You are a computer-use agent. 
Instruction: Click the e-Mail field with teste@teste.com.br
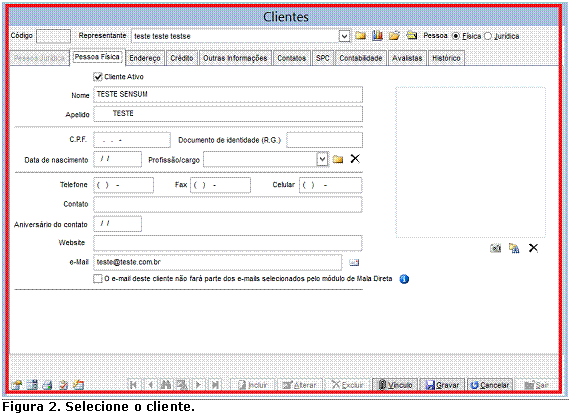coord(218,262)
